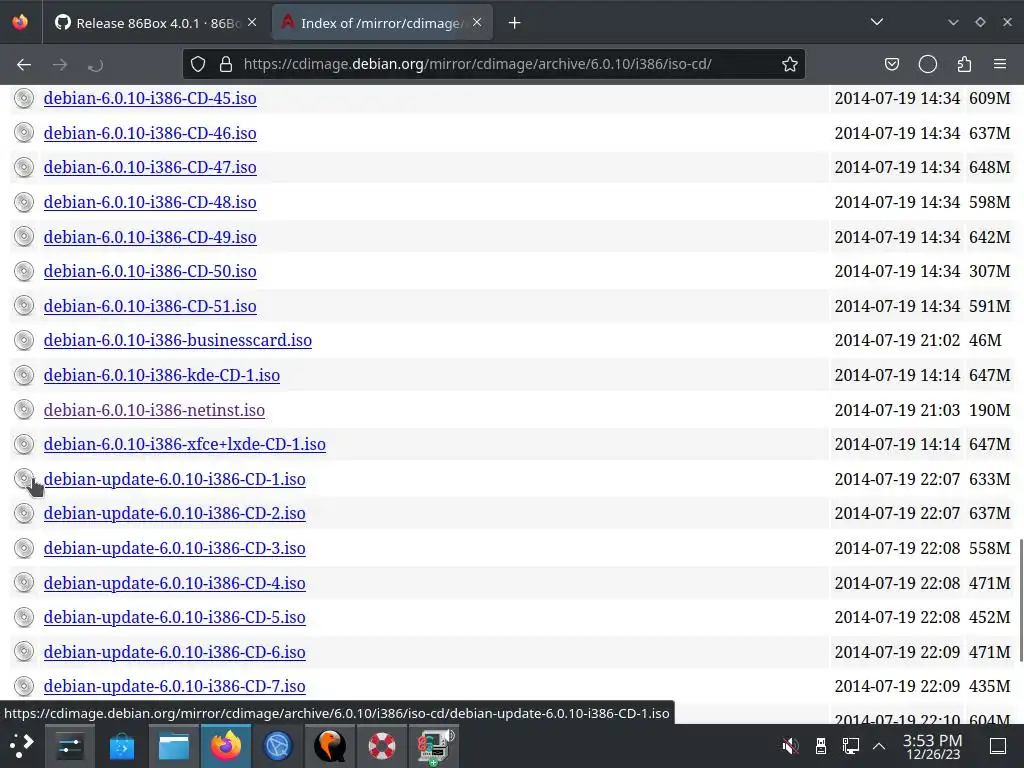The width and height of the screenshot is (1024, 768).
Task: Click the page vertical scrollbar thumb
Action: 1020,600
